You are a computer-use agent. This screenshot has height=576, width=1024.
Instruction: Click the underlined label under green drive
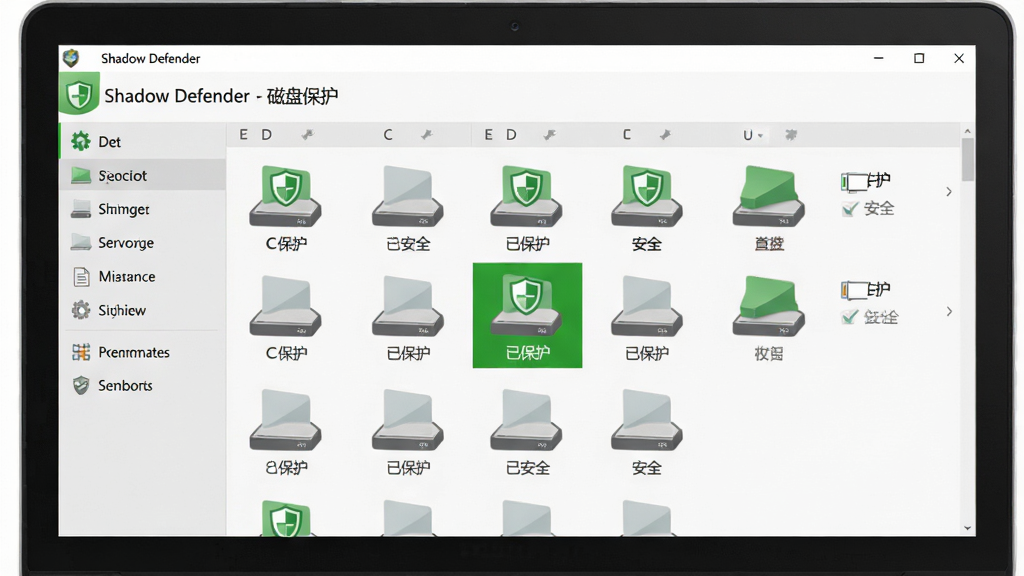click(769, 244)
